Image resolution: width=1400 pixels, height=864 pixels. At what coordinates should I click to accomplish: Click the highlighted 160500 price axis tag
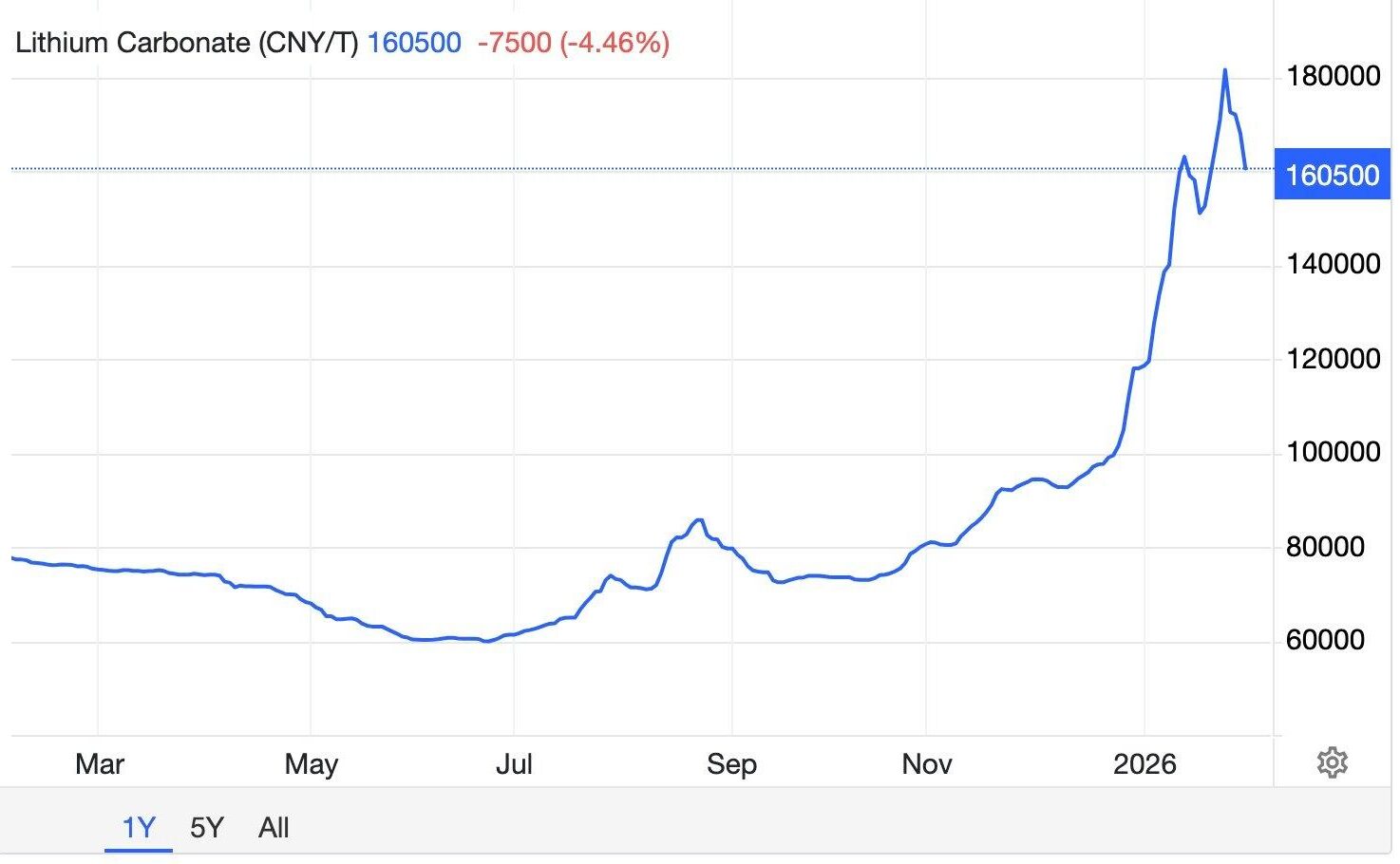[x=1332, y=175]
